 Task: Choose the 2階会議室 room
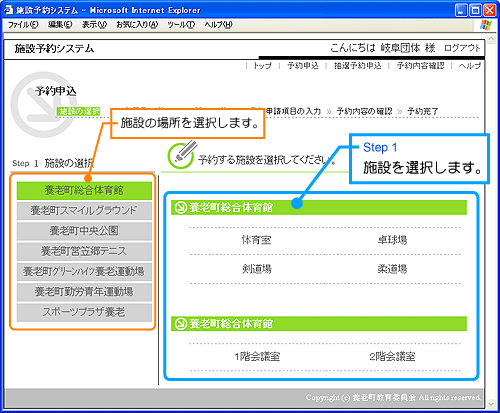click(x=392, y=357)
